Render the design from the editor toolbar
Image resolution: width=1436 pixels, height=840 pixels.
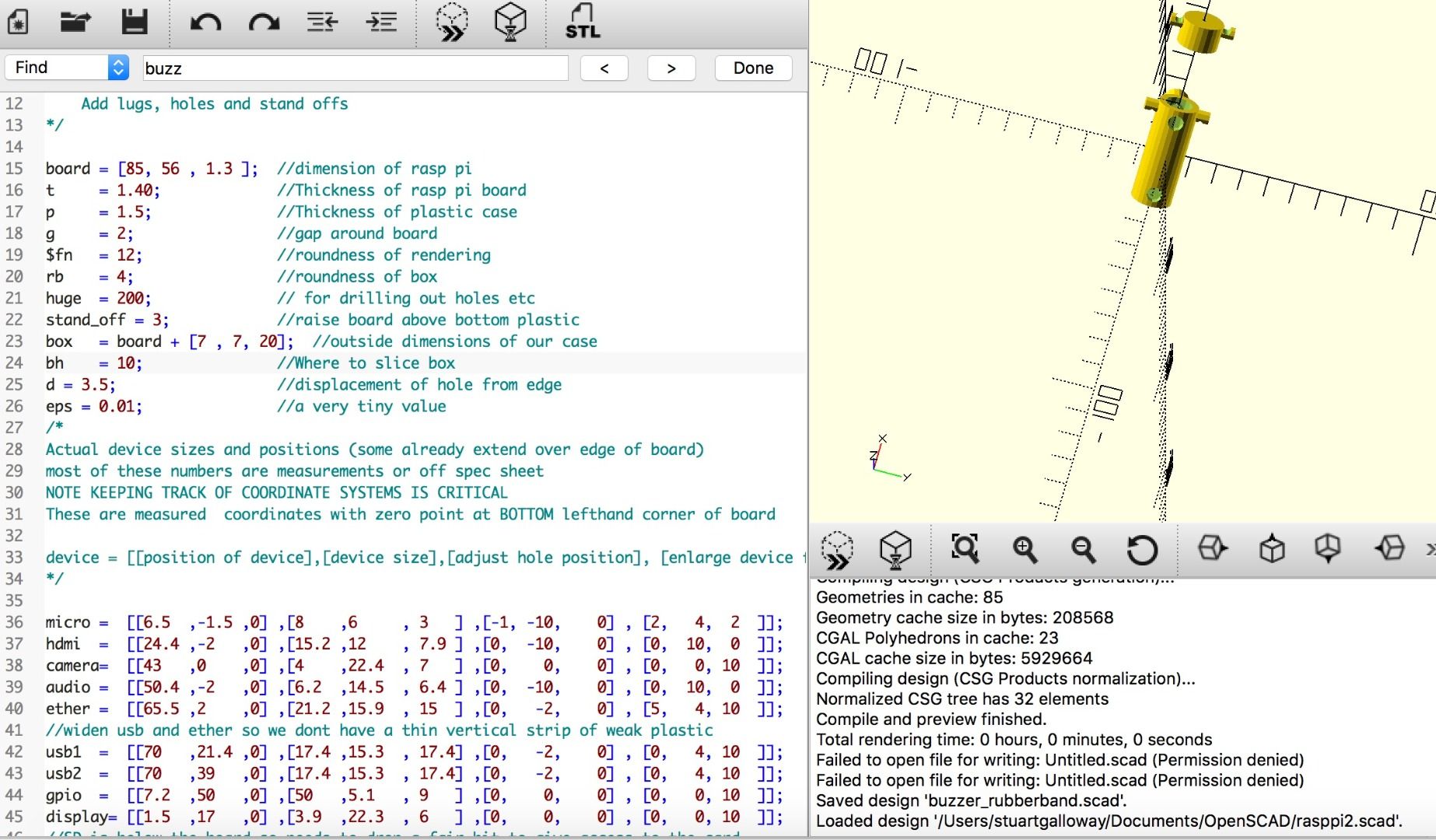pos(510,22)
